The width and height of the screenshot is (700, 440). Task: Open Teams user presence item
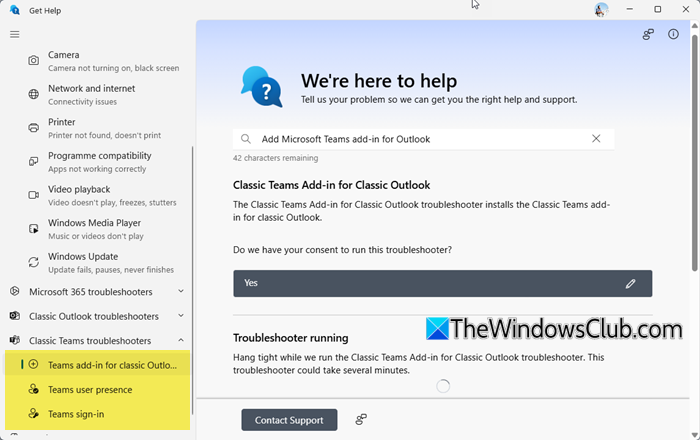98,389
